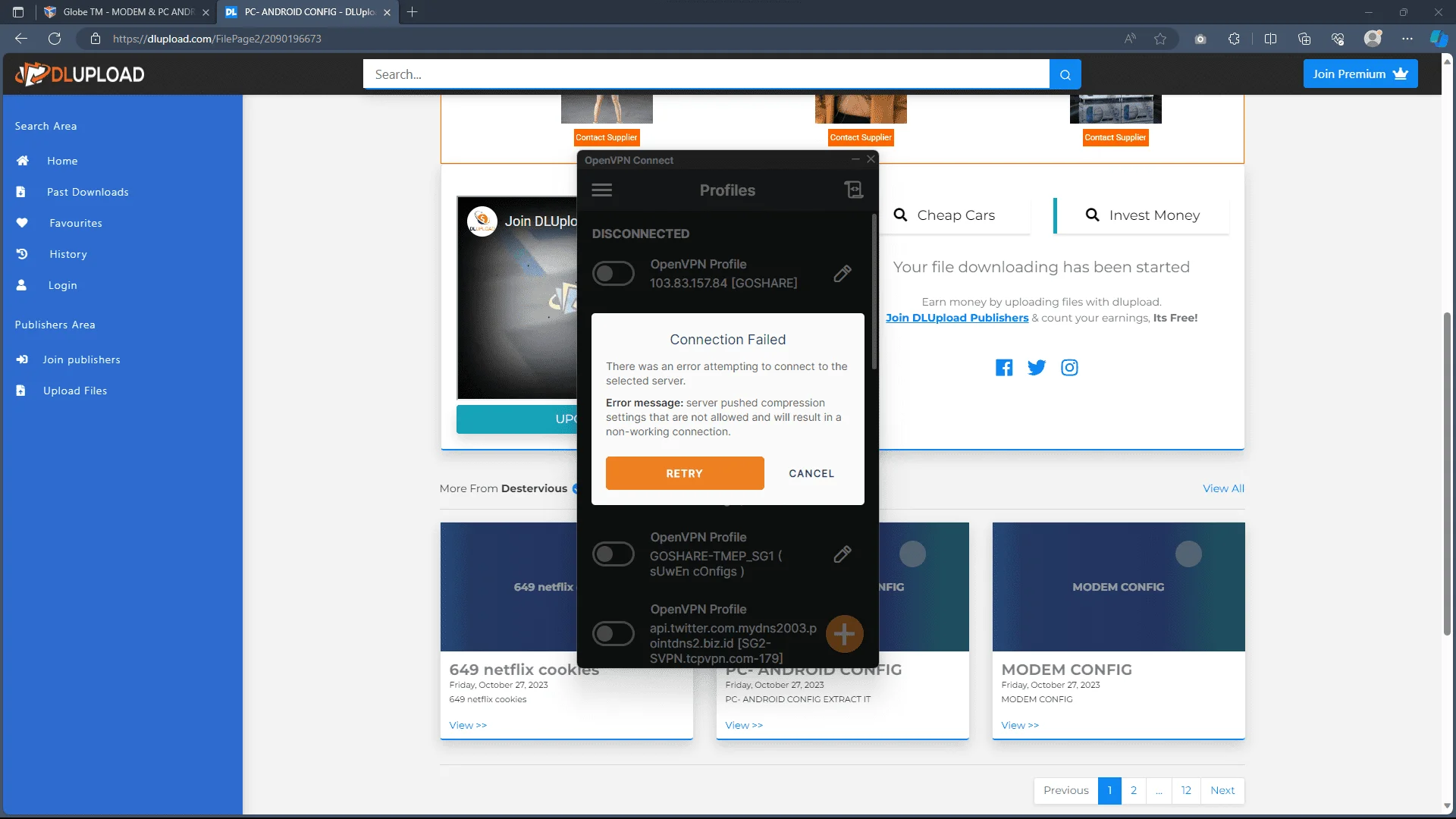This screenshot has width=1456, height=819.
Task: Edit the 103.83.157.84 [GOSHARE] profile
Action: 843,274
